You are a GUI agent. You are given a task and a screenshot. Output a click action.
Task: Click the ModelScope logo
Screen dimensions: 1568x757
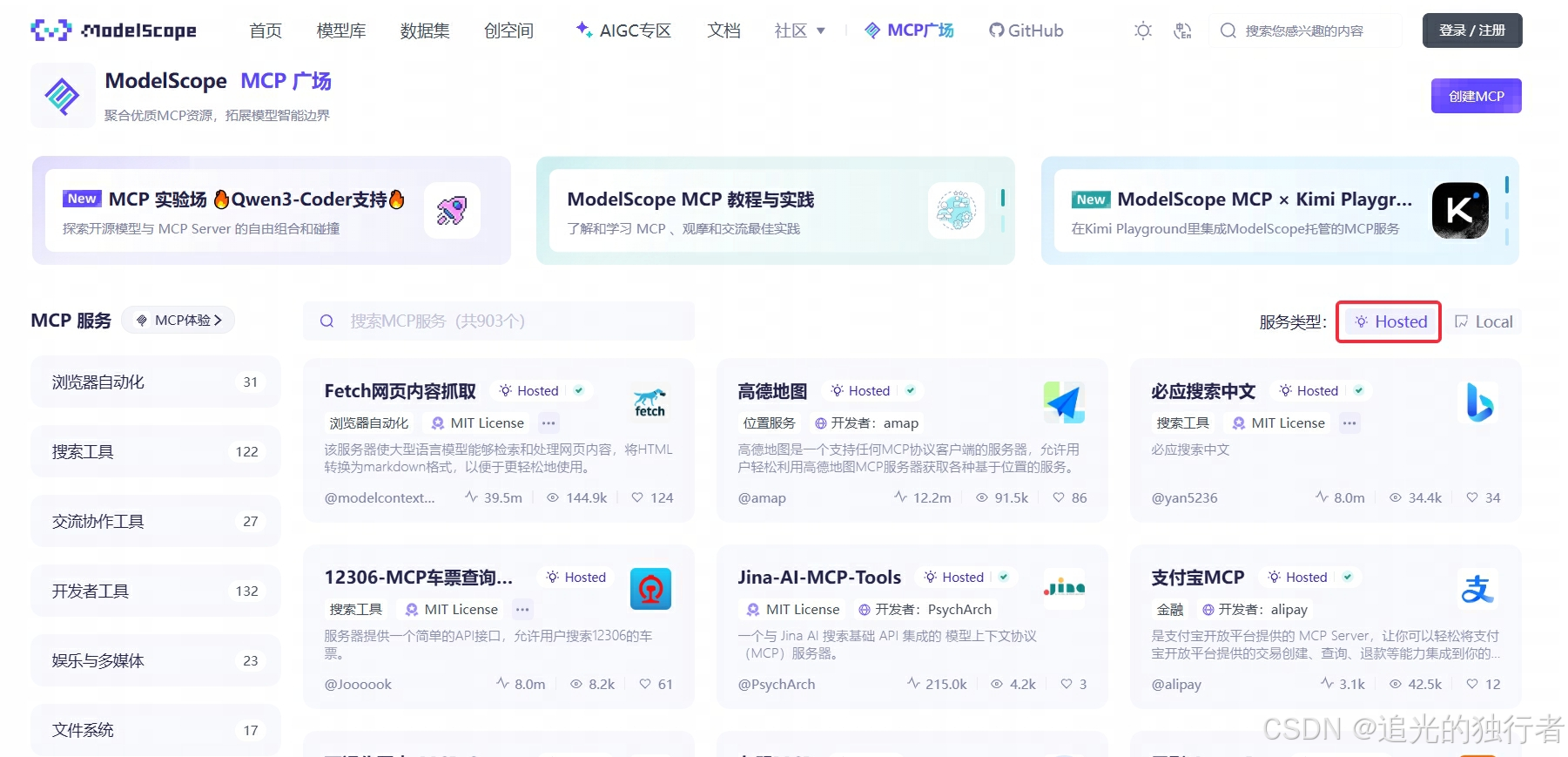tap(113, 30)
